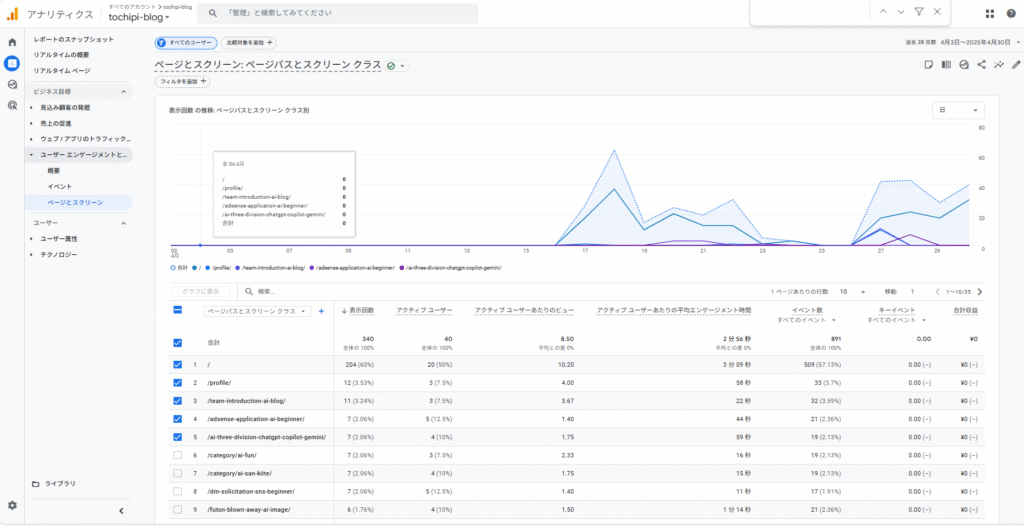This screenshot has height=526, width=1024.
Task: Open the ページパスとスクリーン クラス dimension dropdown
Action: pos(257,312)
